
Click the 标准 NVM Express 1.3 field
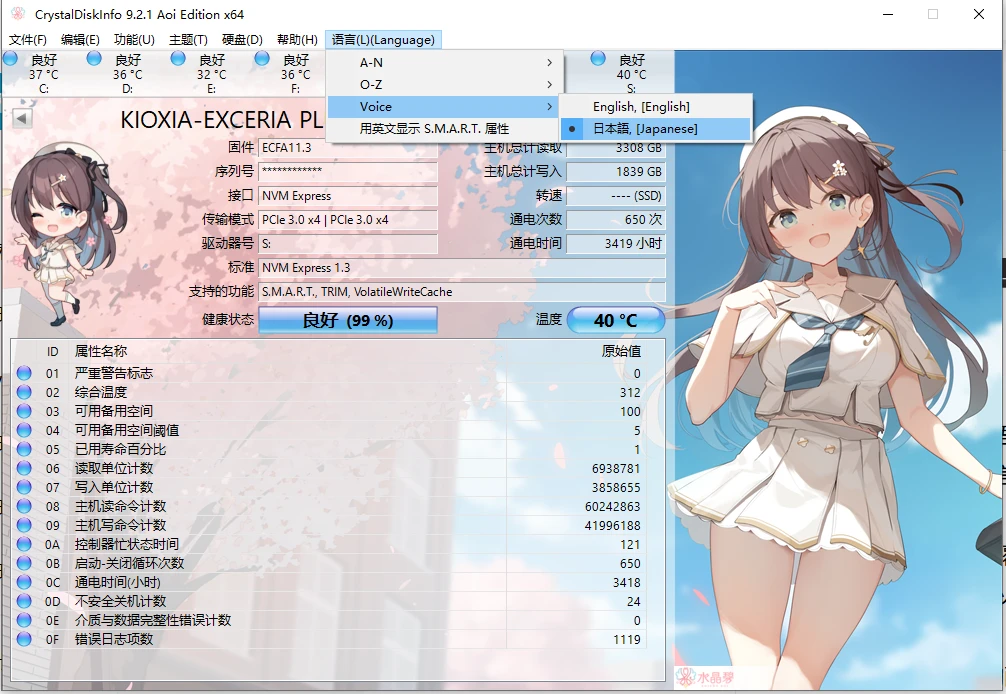[x=462, y=267]
